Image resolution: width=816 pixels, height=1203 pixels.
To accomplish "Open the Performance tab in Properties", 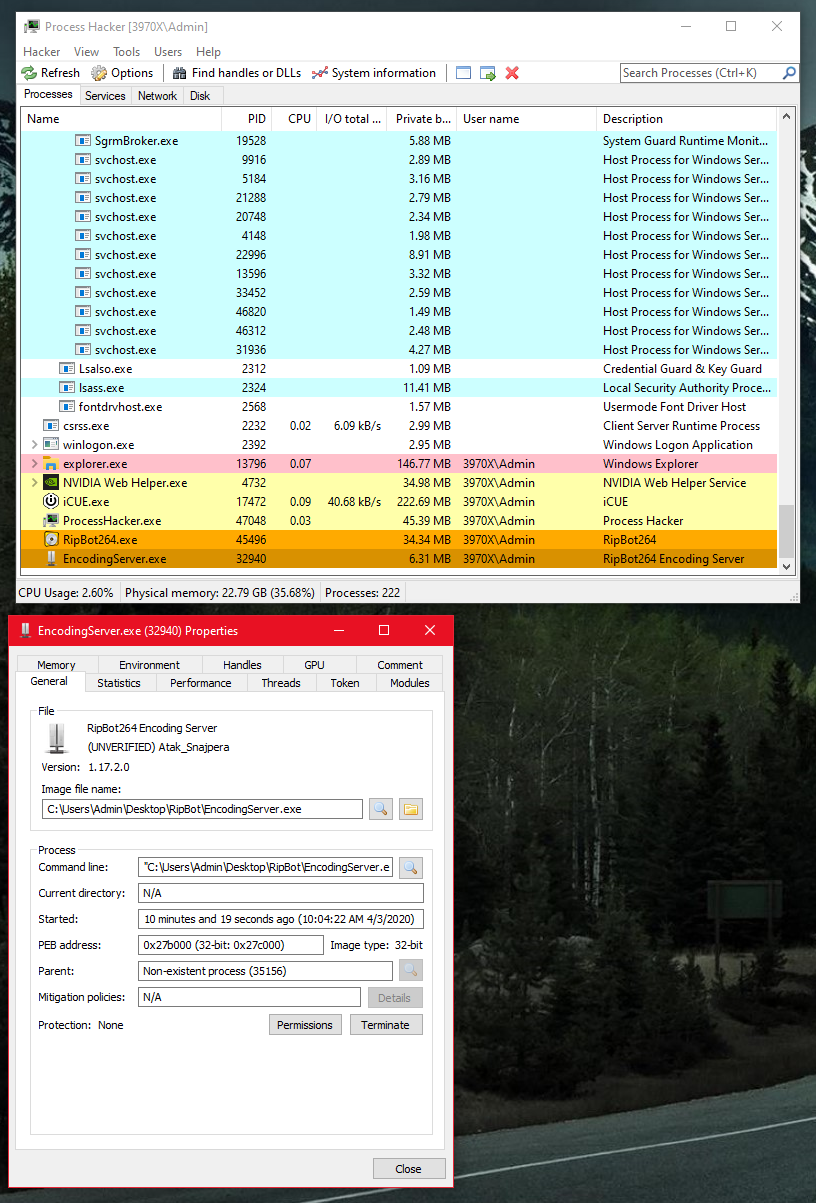I will [x=201, y=683].
